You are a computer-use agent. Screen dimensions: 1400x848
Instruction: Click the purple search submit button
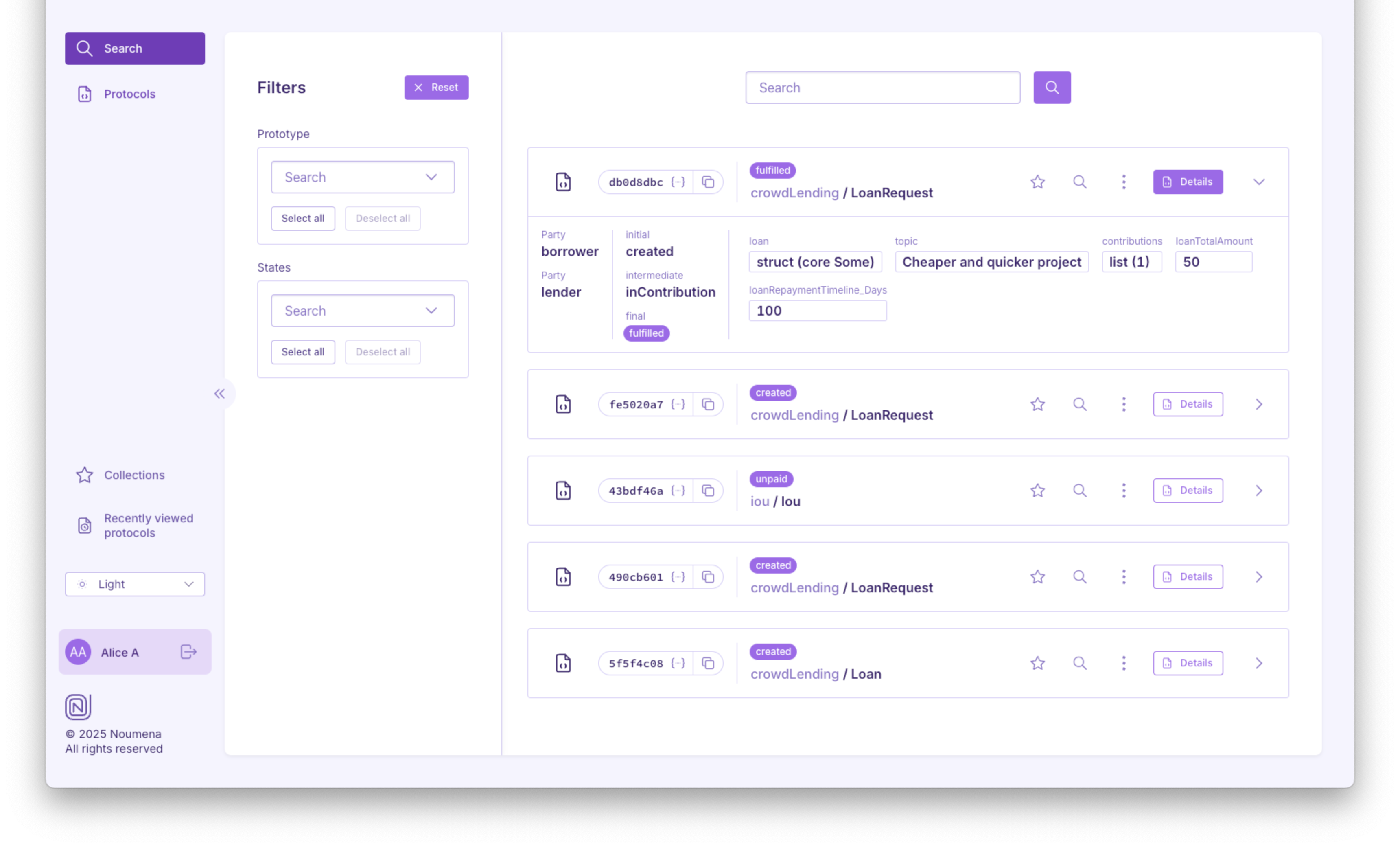click(x=1052, y=88)
